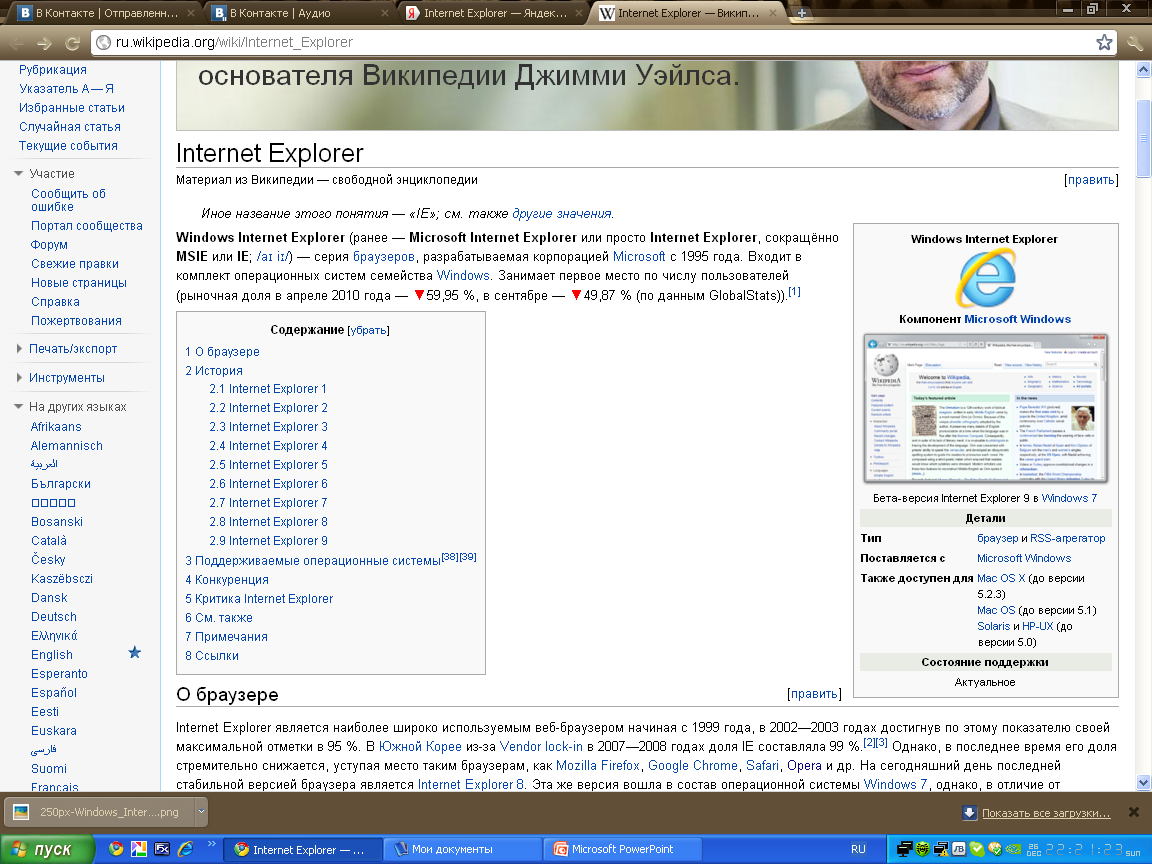The width and height of the screenshot is (1152, 864).
Task: Expand hidden quick launch icons chevron
Action: [x=211, y=843]
